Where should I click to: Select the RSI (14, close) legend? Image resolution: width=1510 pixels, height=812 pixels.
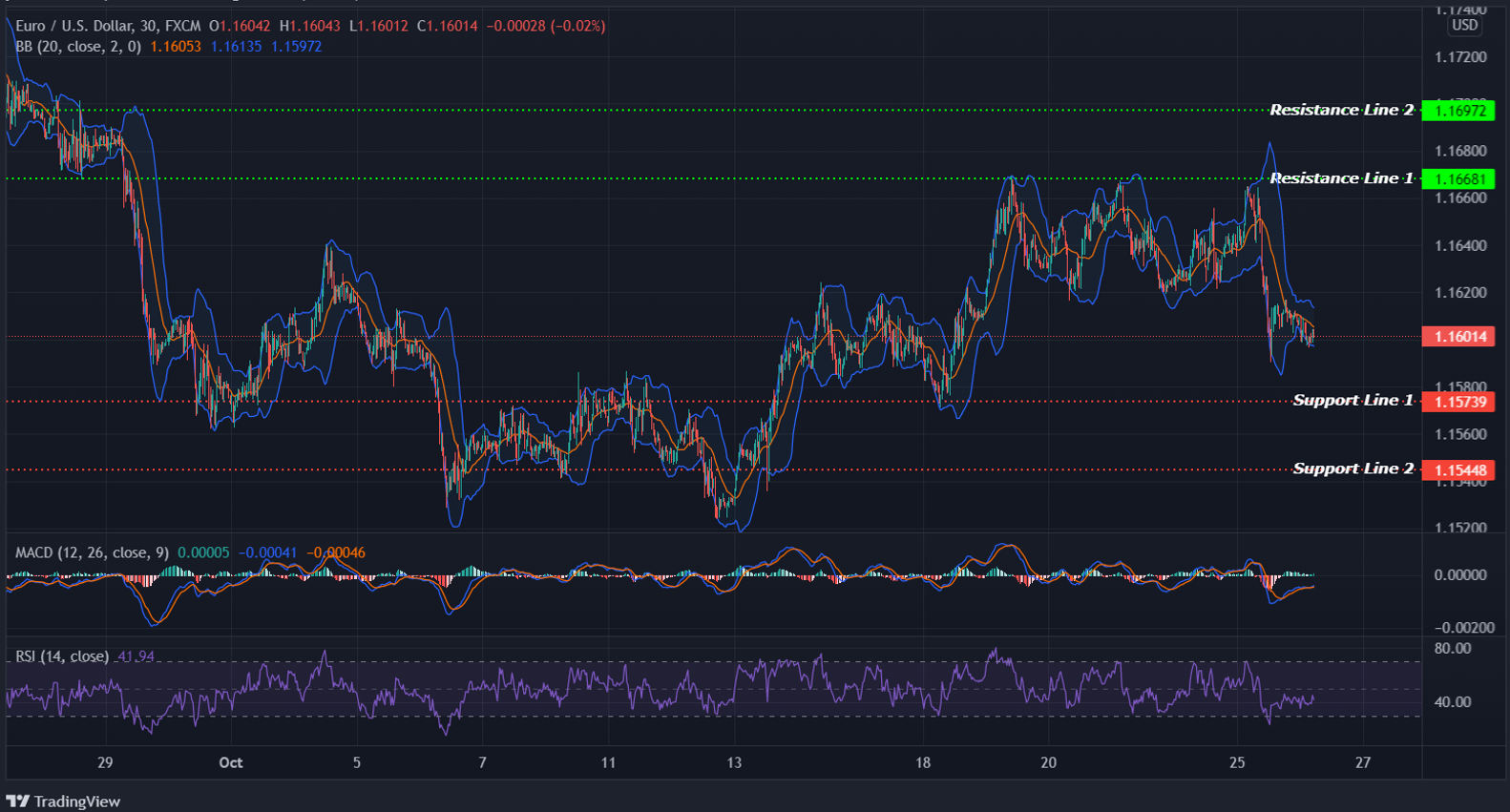pos(62,656)
